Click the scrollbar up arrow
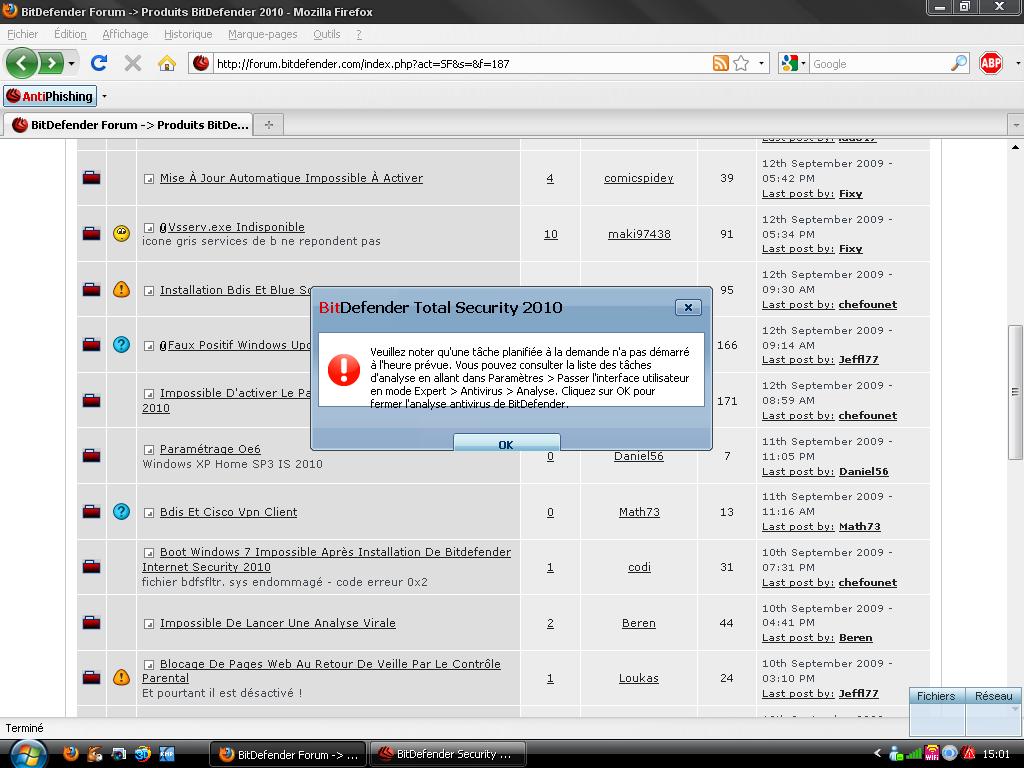This screenshot has width=1024, height=768. pyautogui.click(x=1015, y=147)
